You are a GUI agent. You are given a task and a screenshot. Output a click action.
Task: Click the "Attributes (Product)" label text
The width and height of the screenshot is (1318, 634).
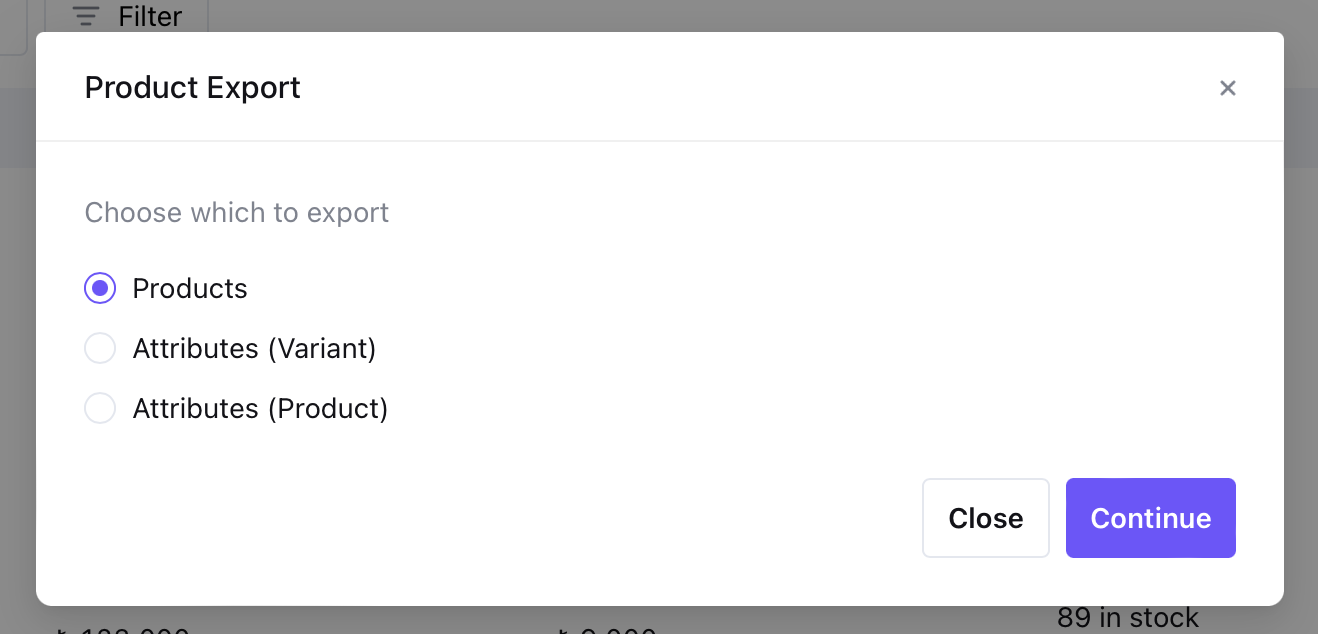(260, 409)
